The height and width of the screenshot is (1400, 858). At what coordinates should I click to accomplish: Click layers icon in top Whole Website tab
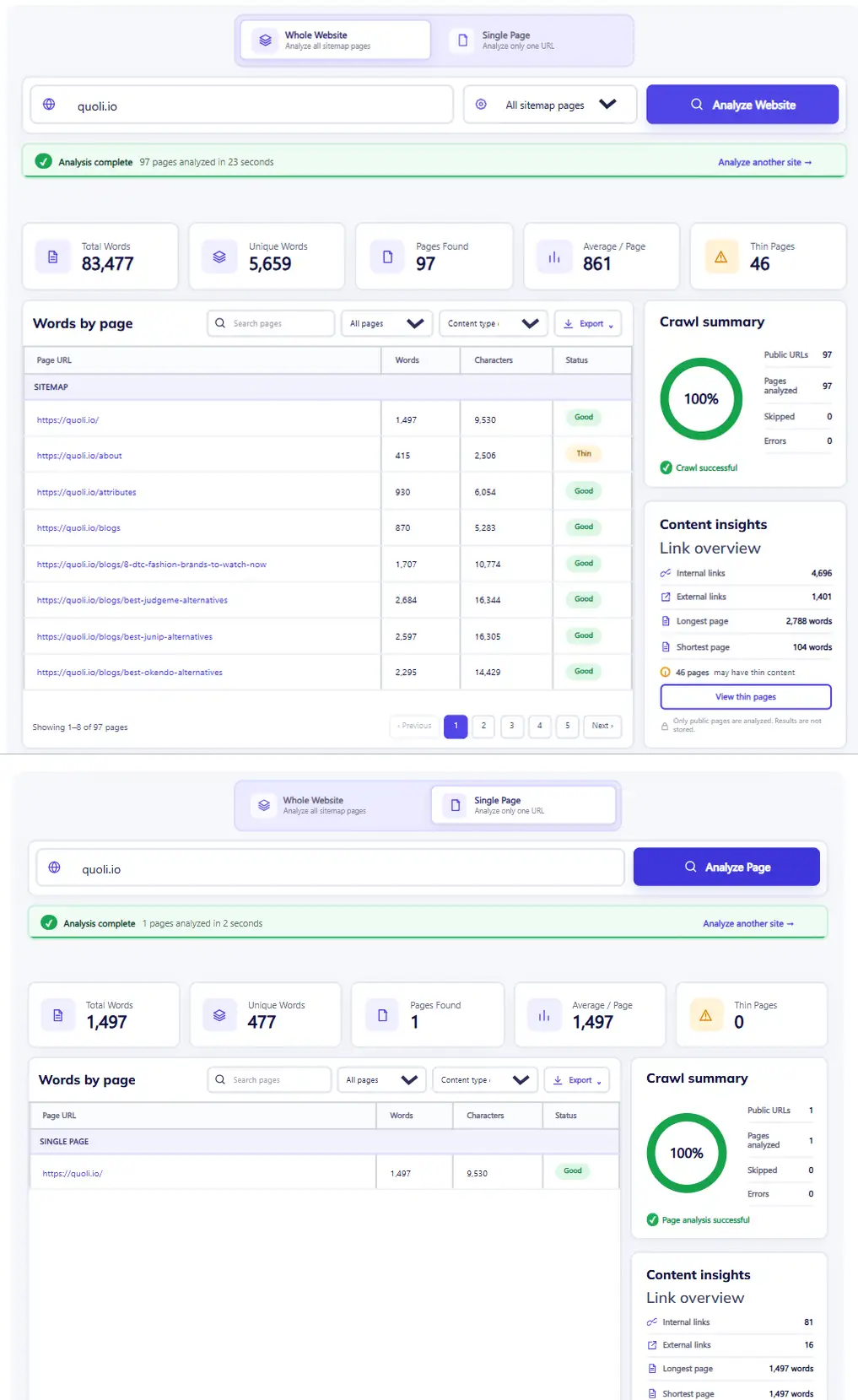coord(265,41)
